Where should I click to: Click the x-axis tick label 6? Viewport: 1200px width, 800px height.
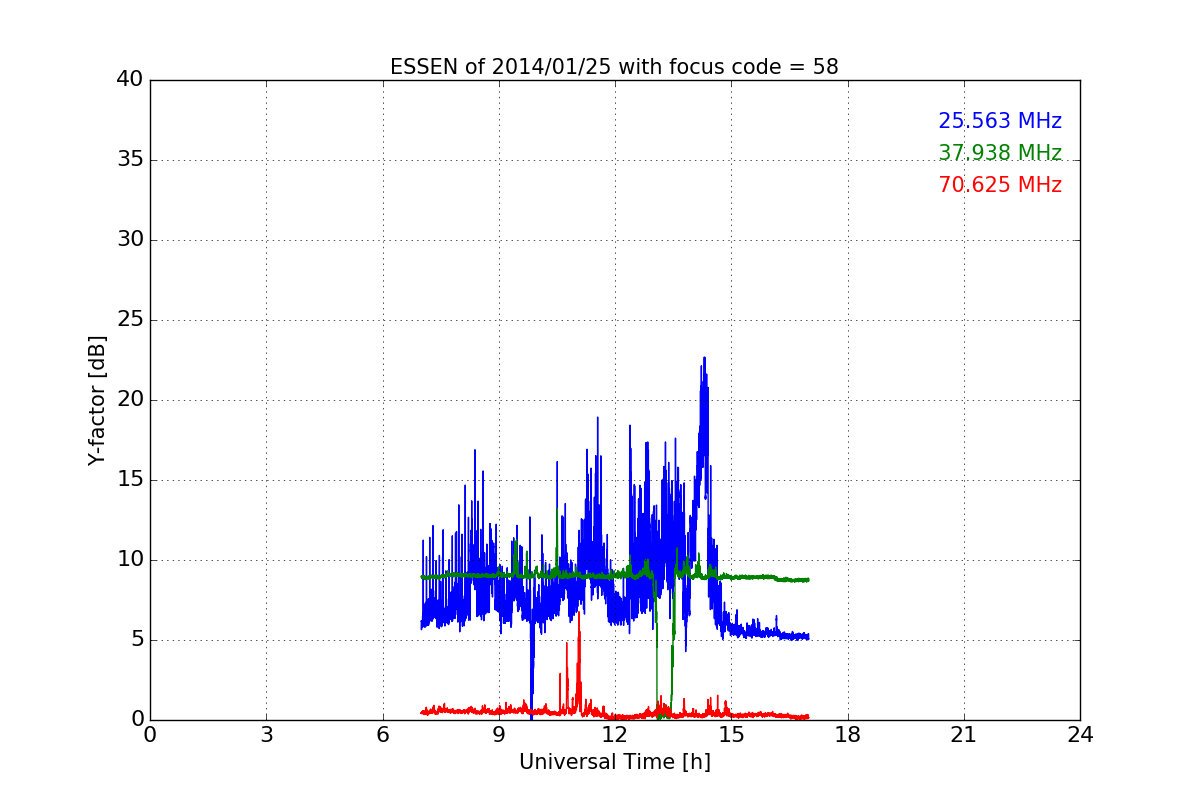point(382,734)
